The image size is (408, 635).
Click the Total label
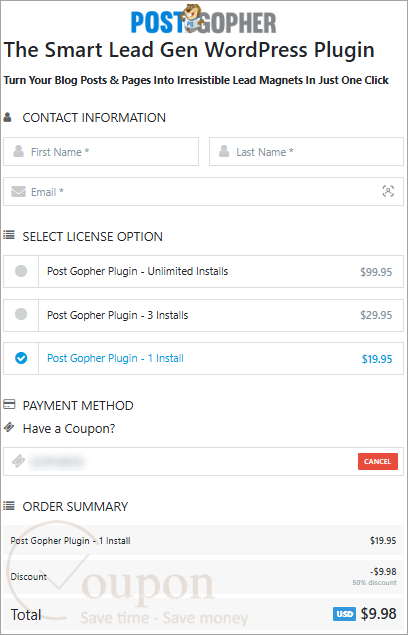coord(26,615)
